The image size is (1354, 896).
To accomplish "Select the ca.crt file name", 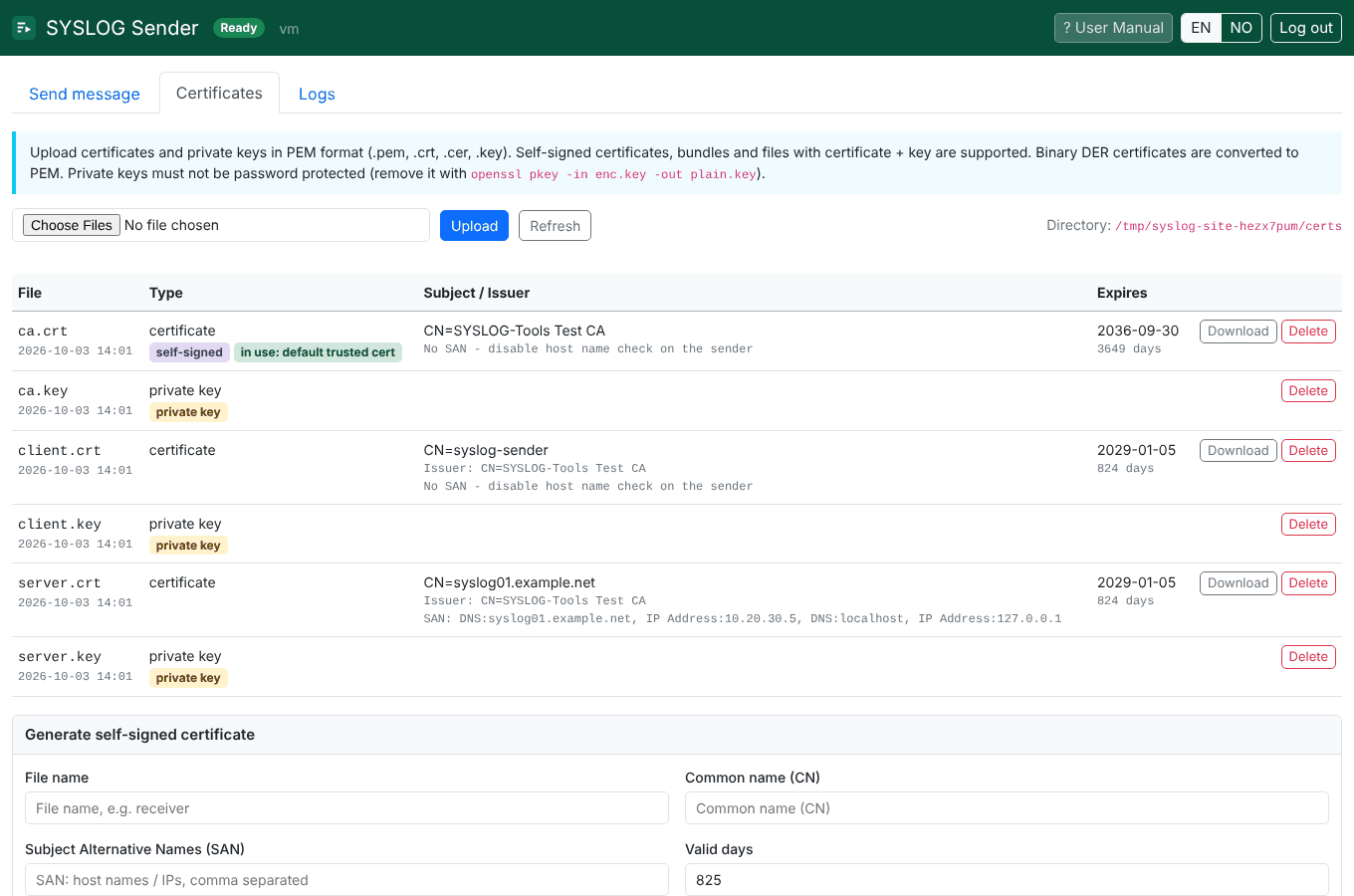I will pos(43,332).
